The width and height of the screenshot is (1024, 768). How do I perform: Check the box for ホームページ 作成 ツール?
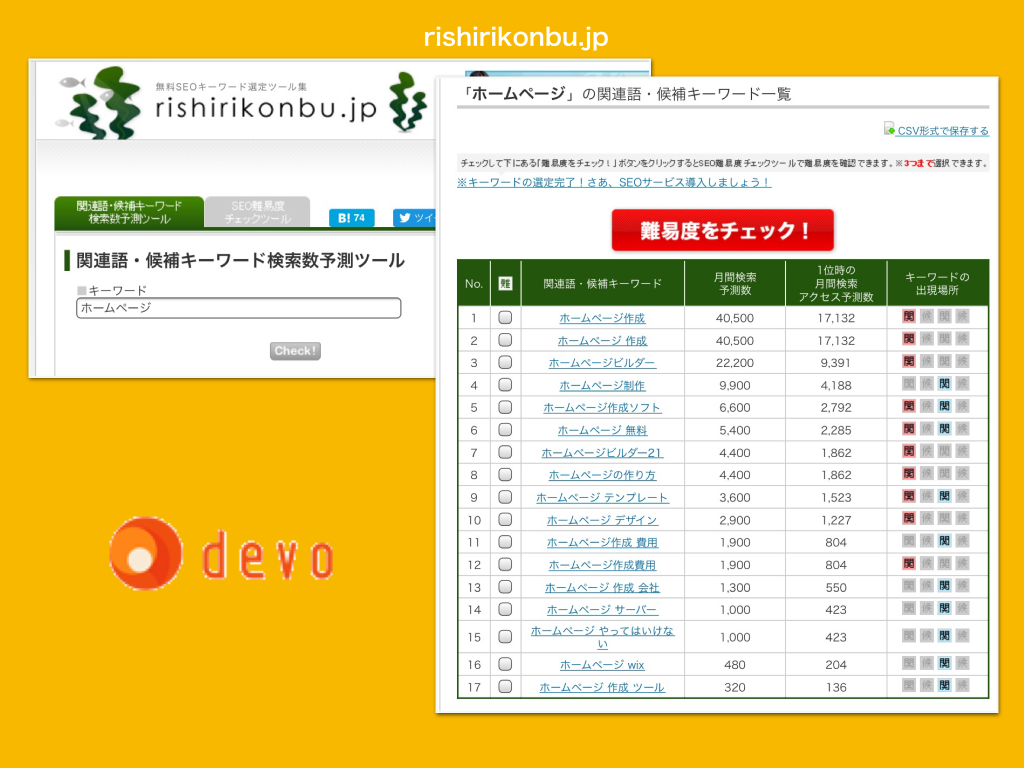[x=505, y=686]
